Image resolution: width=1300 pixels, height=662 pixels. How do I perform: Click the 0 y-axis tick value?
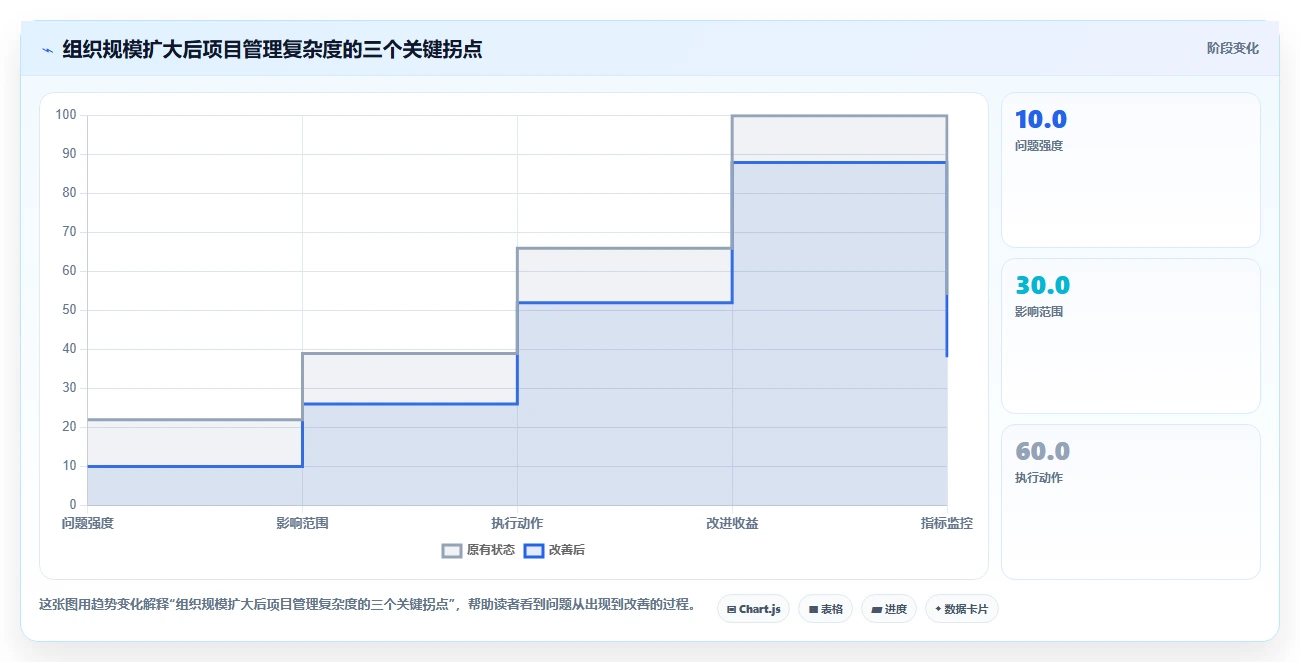pos(73,505)
